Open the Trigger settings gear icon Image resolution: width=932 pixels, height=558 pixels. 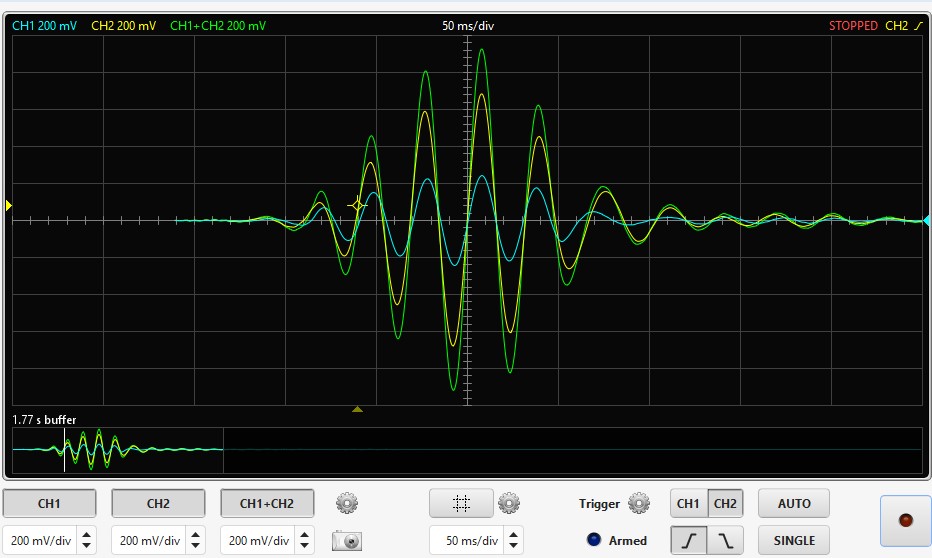639,503
